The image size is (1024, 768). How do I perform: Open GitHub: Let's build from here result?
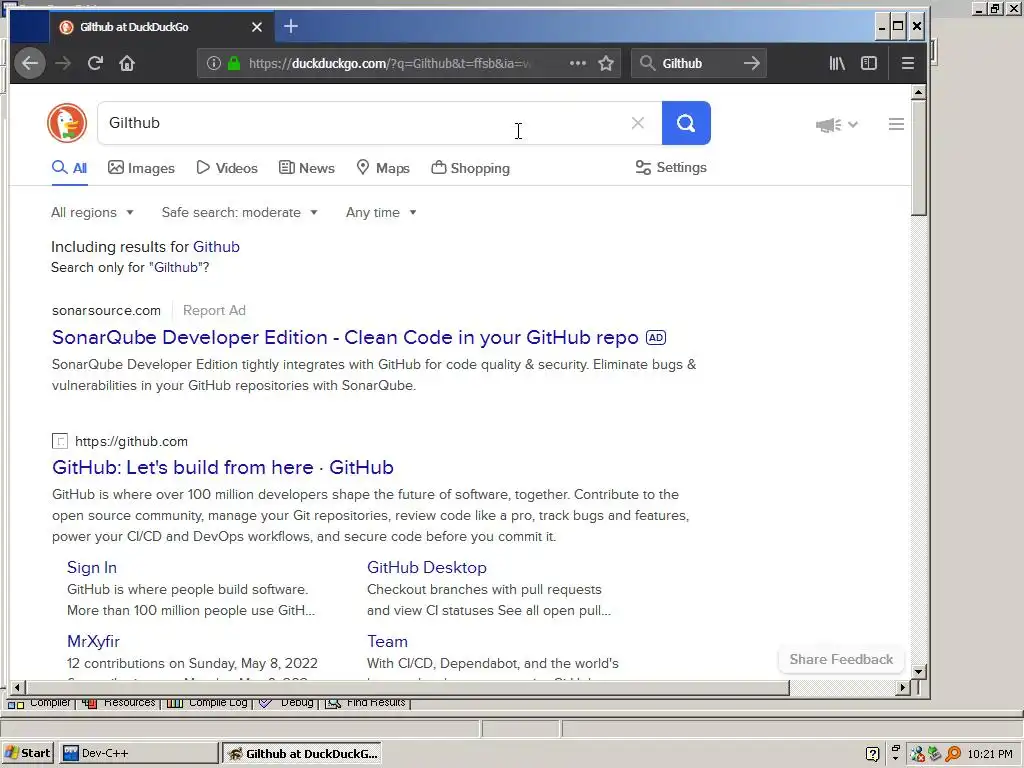click(x=223, y=468)
